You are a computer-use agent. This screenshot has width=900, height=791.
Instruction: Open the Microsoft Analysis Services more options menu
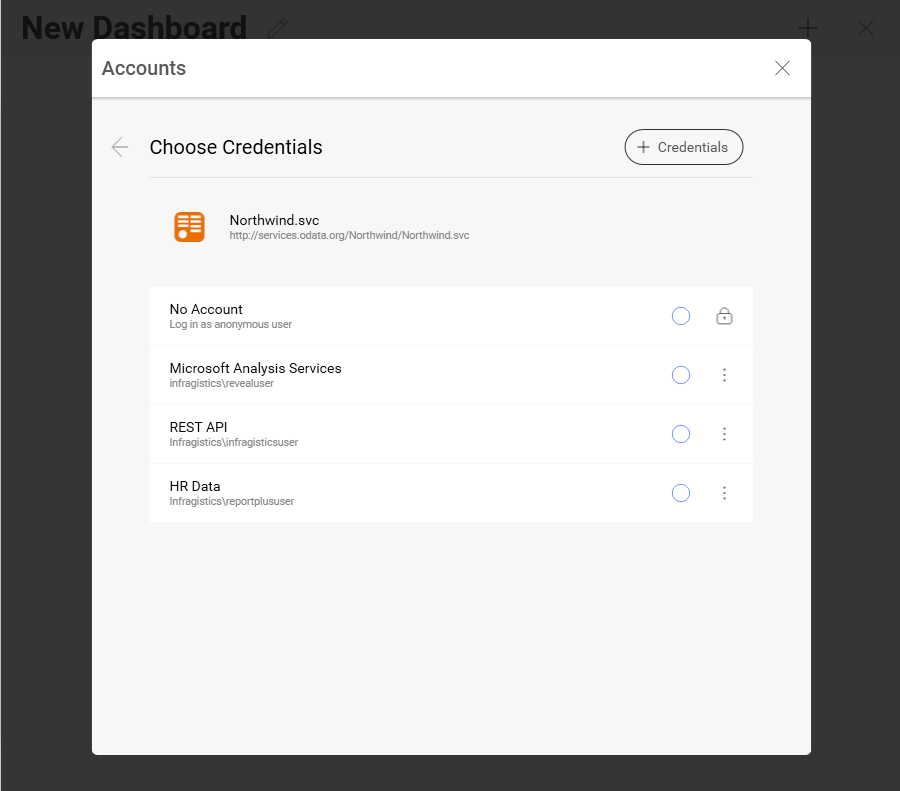[724, 375]
